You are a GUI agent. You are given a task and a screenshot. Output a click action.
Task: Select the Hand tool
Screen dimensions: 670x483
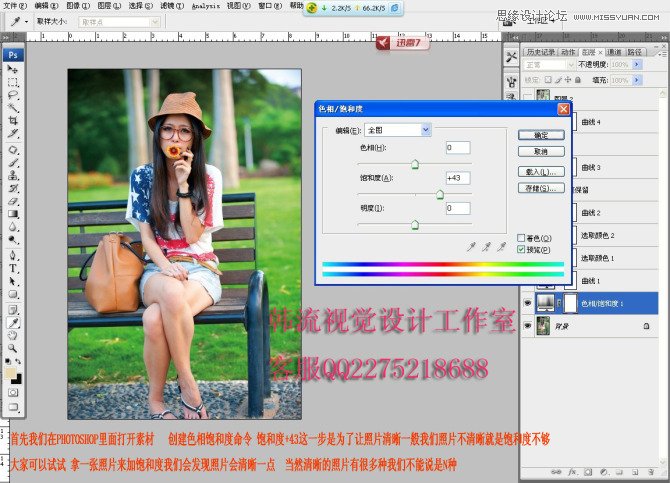(13, 335)
